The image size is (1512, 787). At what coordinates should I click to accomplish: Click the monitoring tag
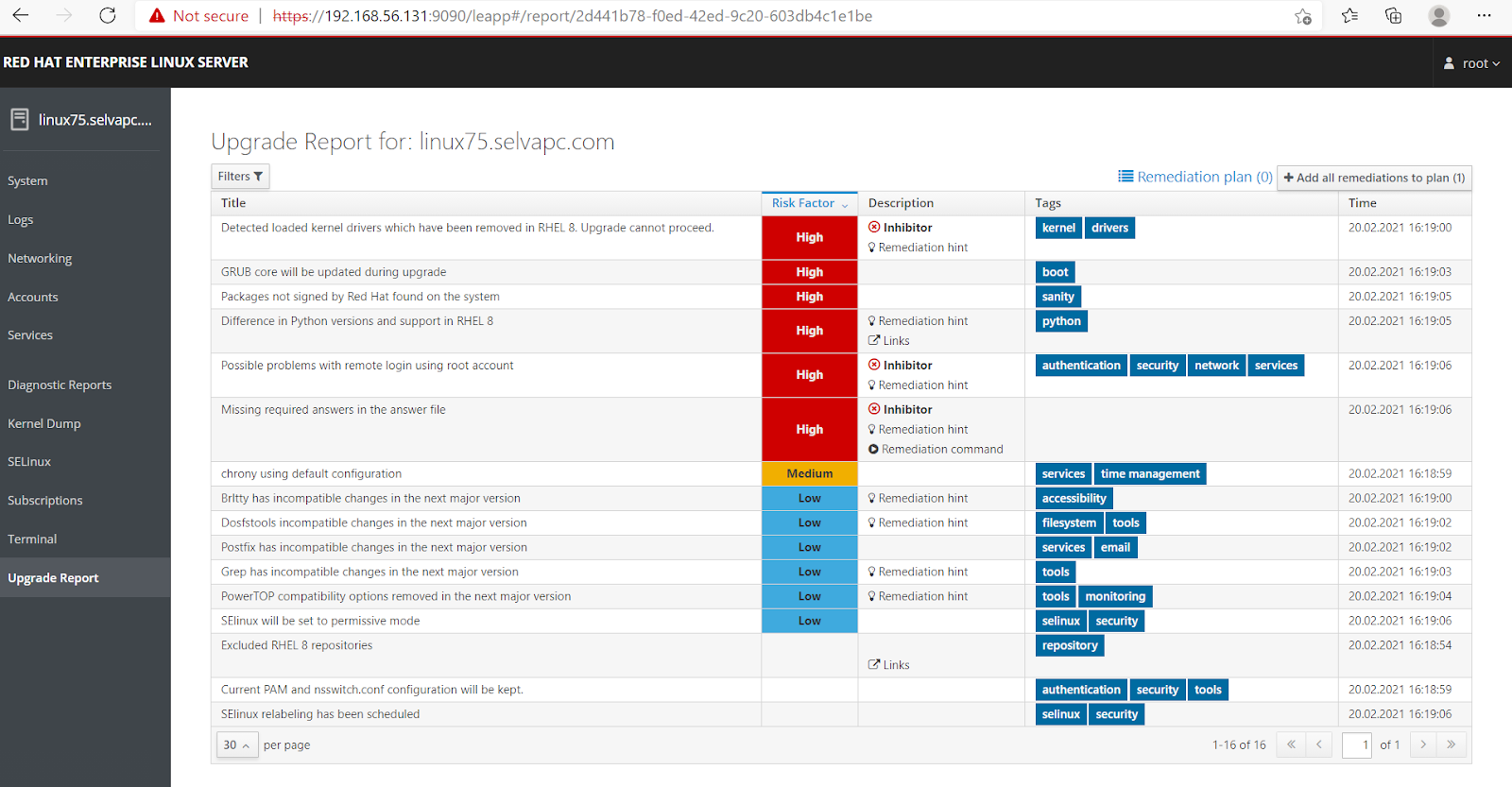point(1115,597)
